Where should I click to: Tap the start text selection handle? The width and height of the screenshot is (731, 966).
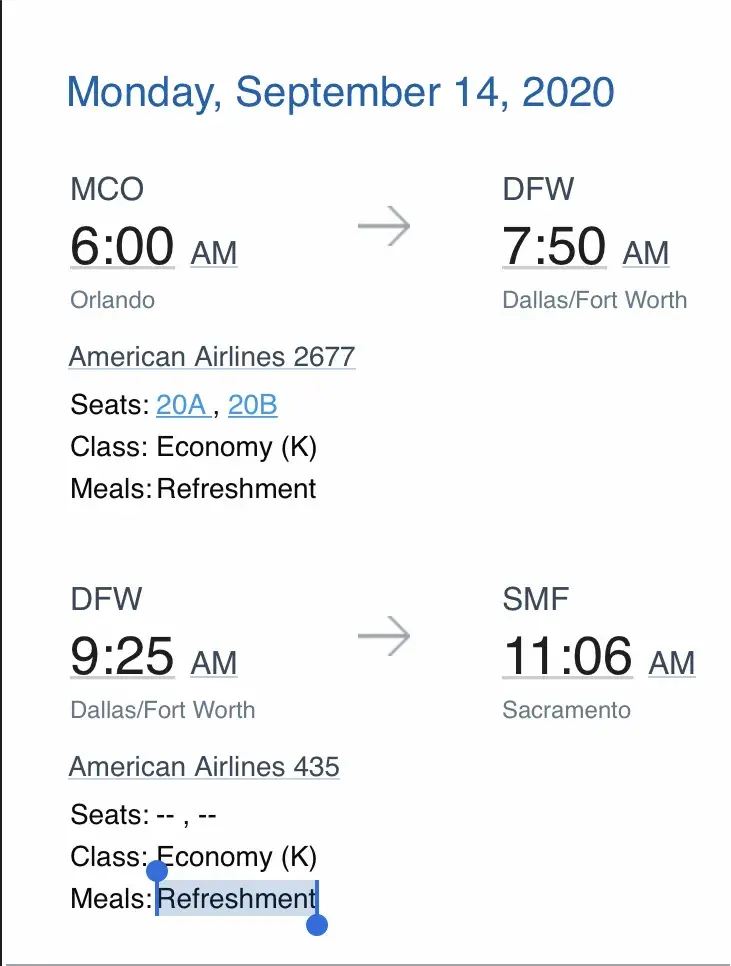click(157, 870)
